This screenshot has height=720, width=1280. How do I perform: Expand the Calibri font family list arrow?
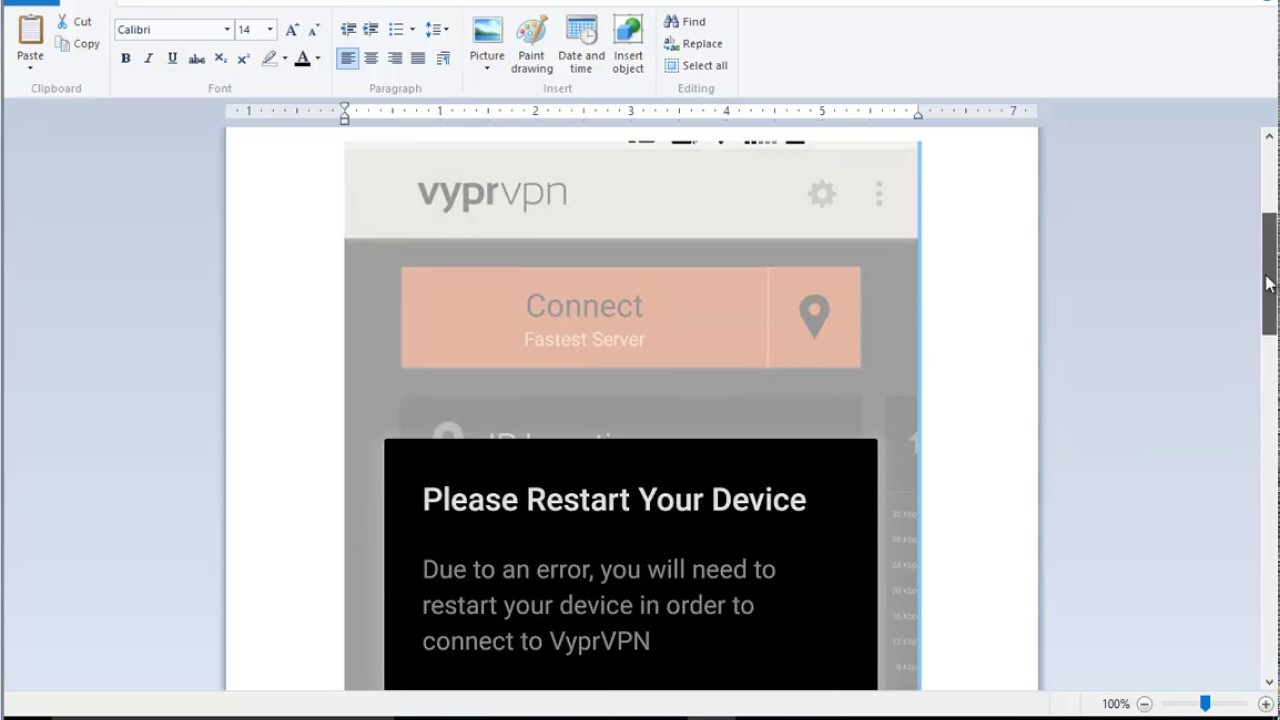[227, 29]
